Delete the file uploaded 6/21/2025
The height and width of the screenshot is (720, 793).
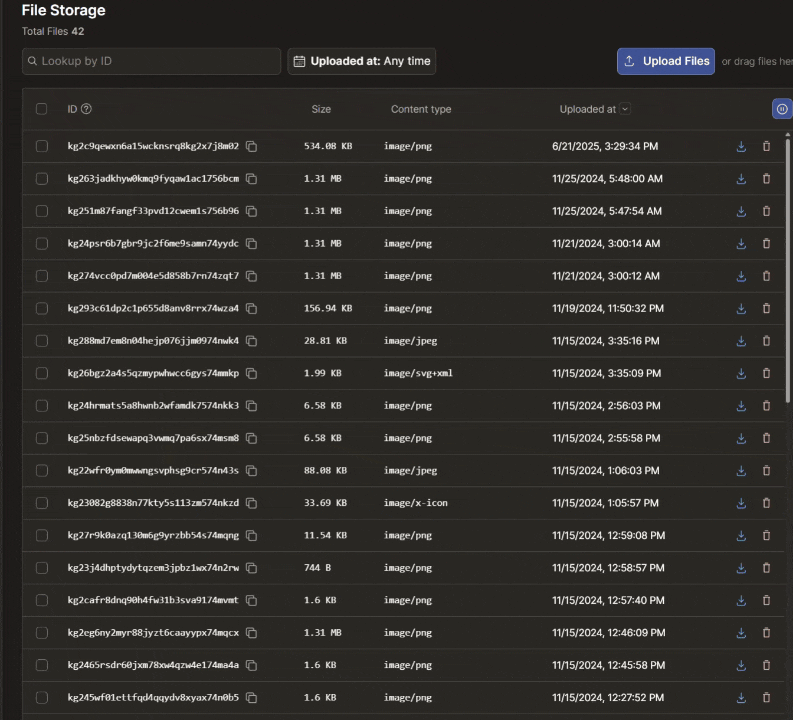(766, 146)
